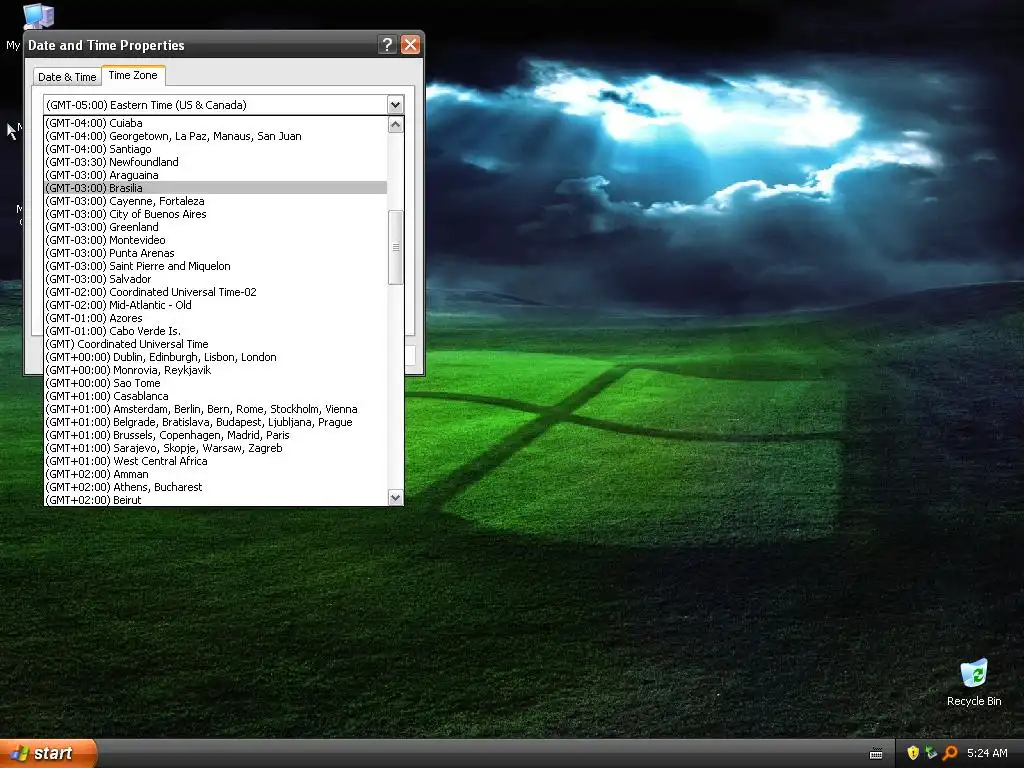1024x768 pixels.
Task: Select (GMT-03:00) Araguaina
Action: [x=216, y=175]
